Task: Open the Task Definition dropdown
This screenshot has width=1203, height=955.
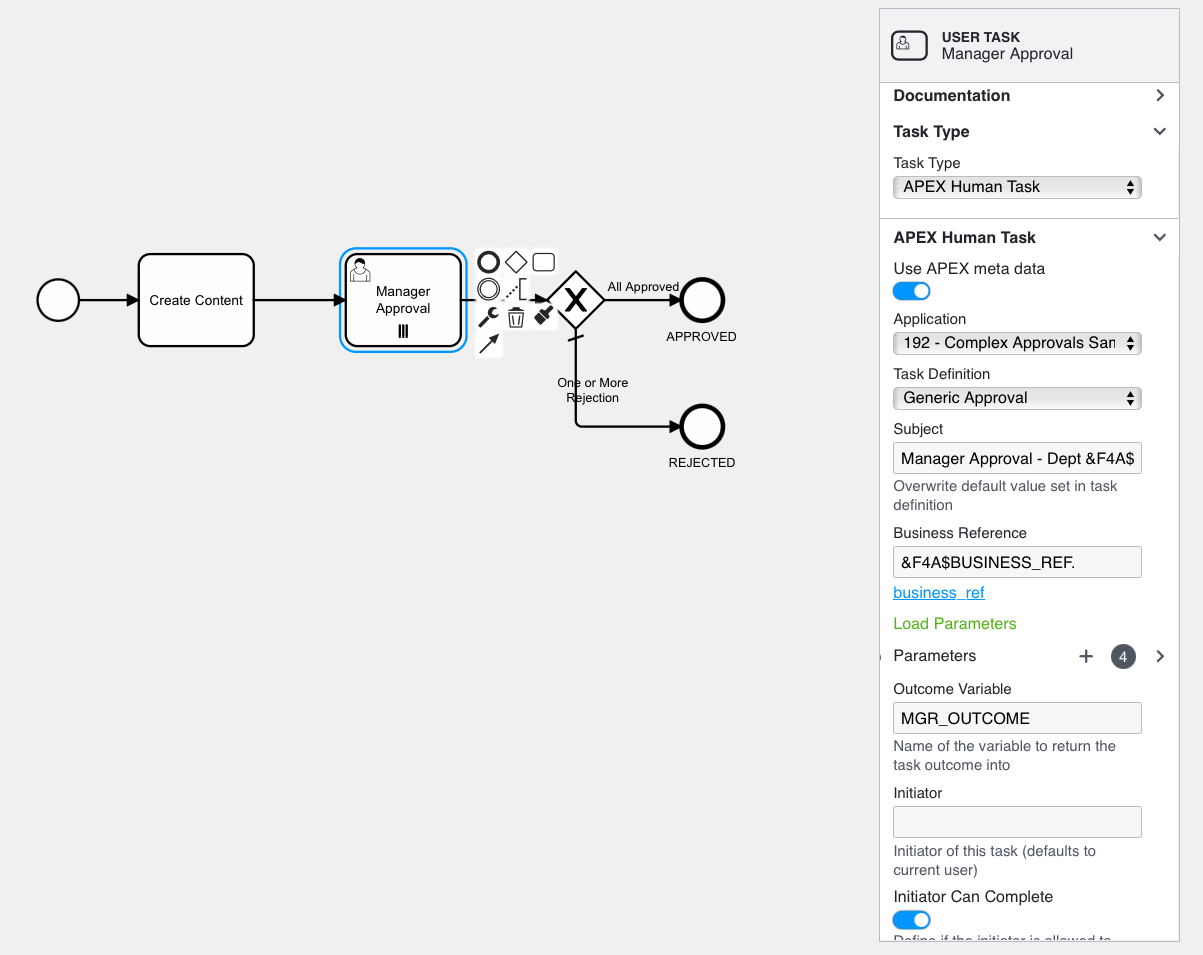Action: [1016, 398]
